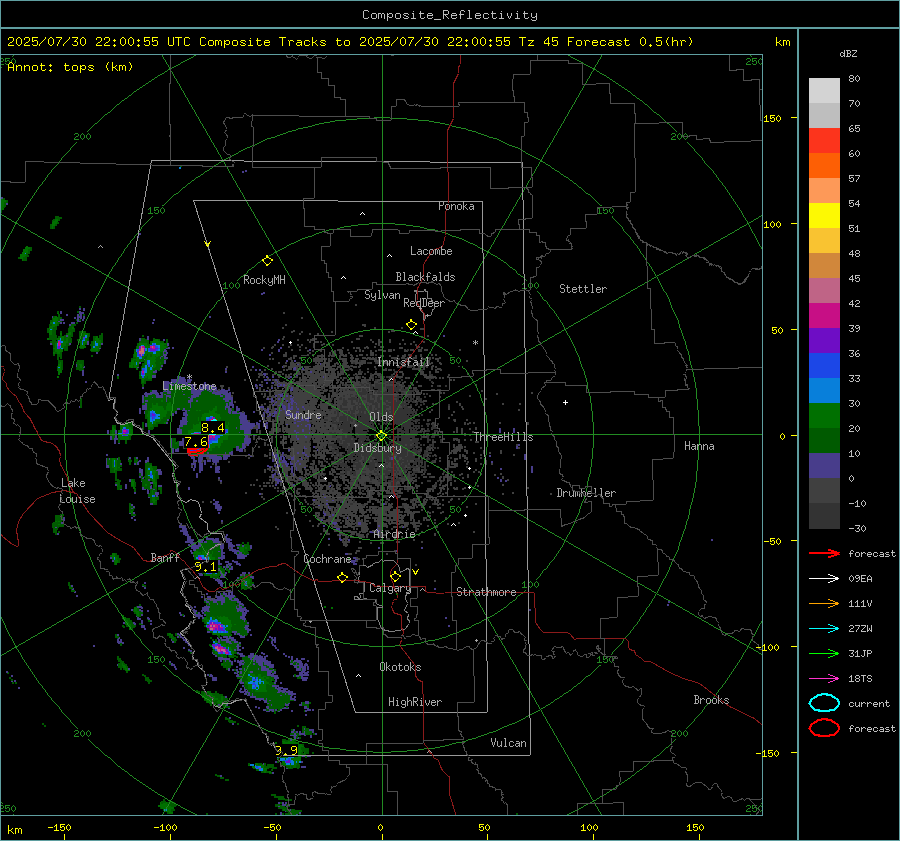Click the yellow diamond below Cochrane label
The width and height of the screenshot is (900, 841).
342,578
